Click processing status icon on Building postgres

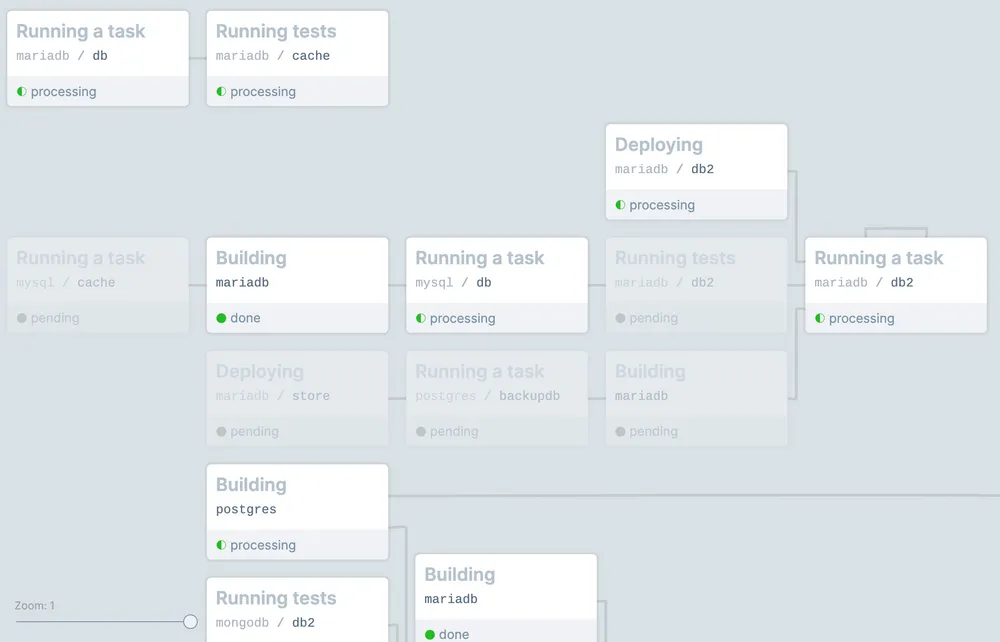(221, 545)
